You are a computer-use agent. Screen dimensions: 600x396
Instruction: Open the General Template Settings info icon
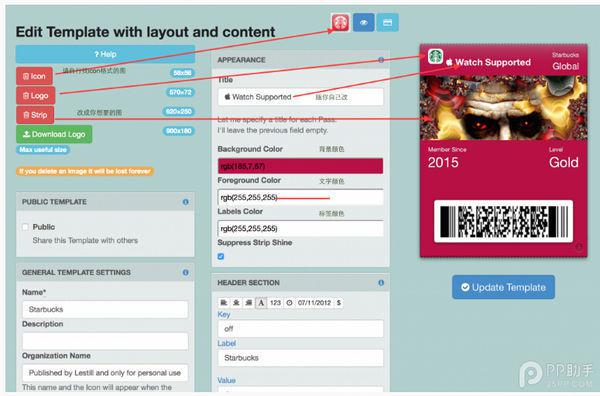(186, 272)
